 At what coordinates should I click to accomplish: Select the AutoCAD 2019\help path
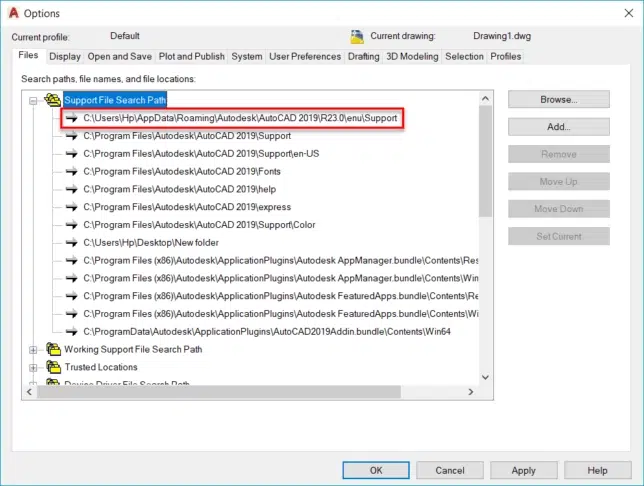click(179, 189)
